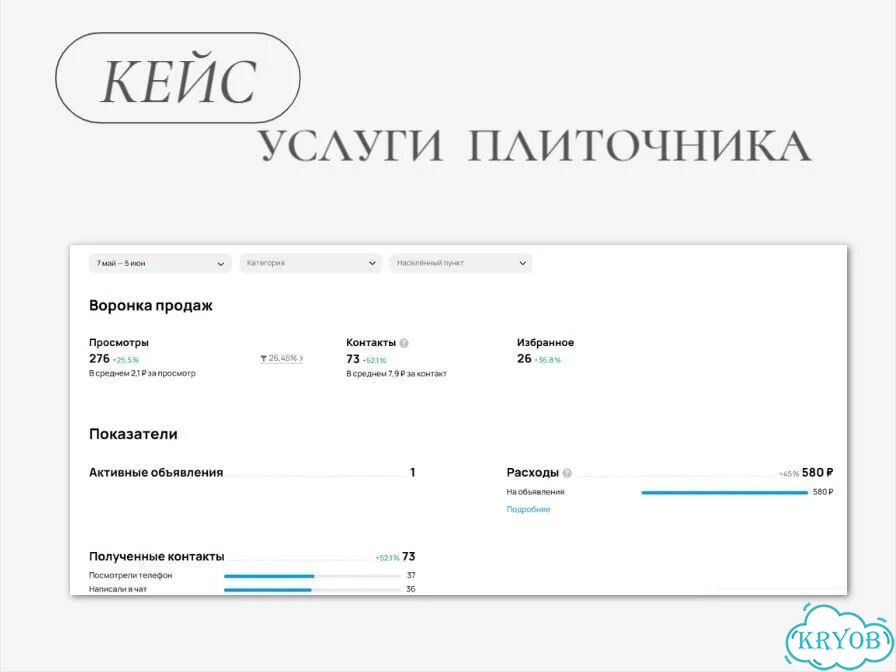This screenshot has width=896, height=672.
Task: Click the Просмотры value 276
Action: pyautogui.click(x=99, y=358)
